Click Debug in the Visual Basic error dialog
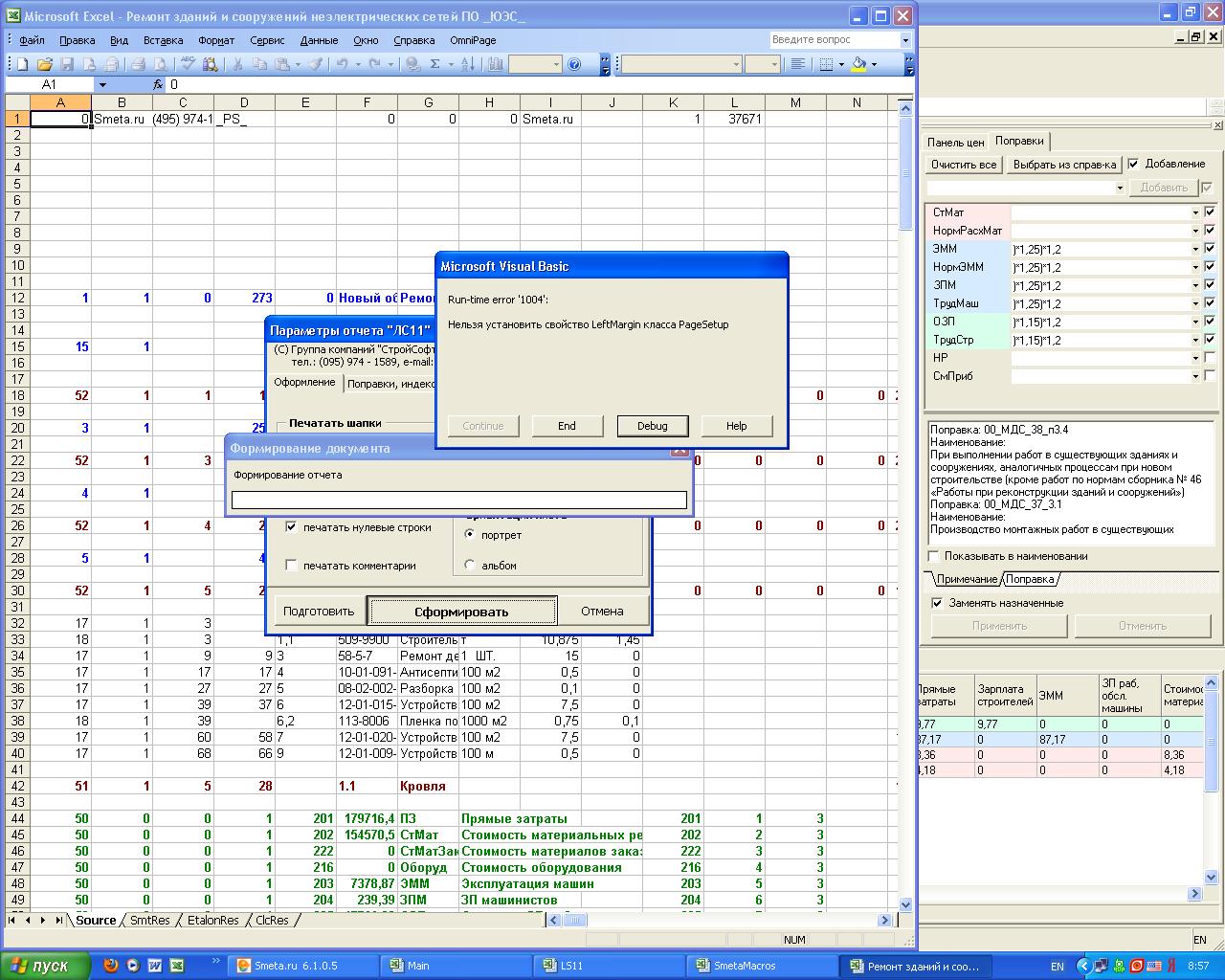Viewport: 1225px width, 980px height. 652,426
